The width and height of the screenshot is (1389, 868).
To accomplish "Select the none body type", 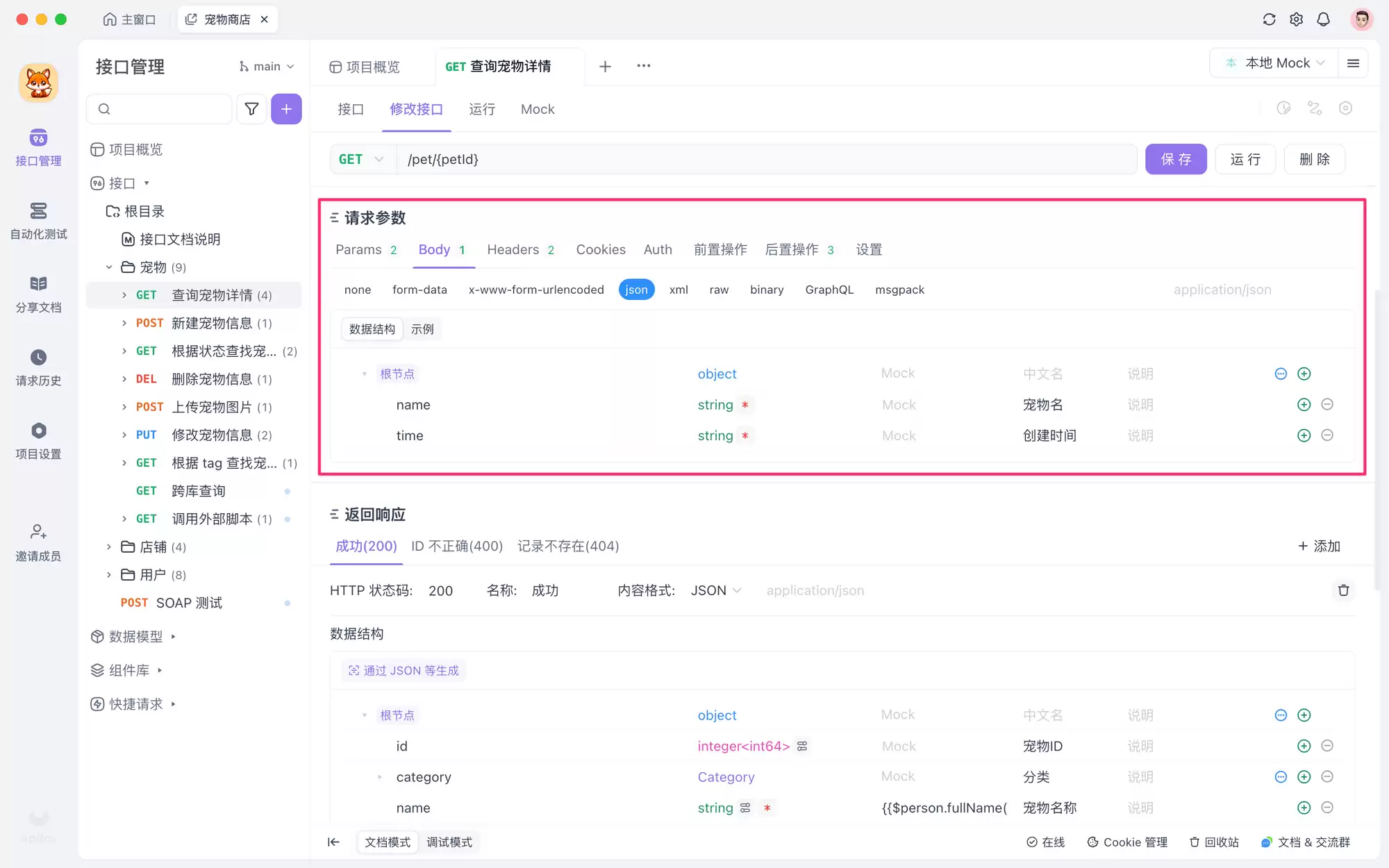I will [x=358, y=290].
